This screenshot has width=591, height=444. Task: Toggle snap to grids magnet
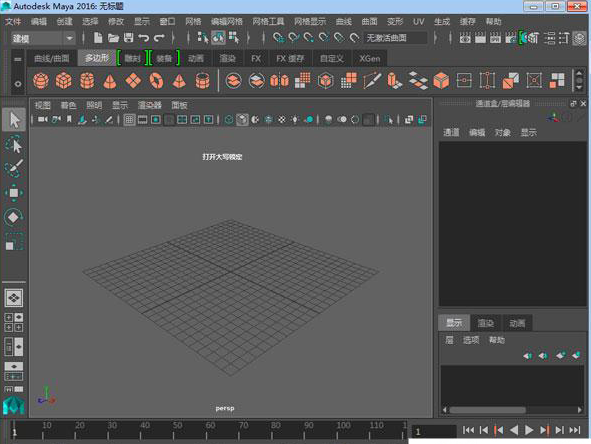pos(279,38)
